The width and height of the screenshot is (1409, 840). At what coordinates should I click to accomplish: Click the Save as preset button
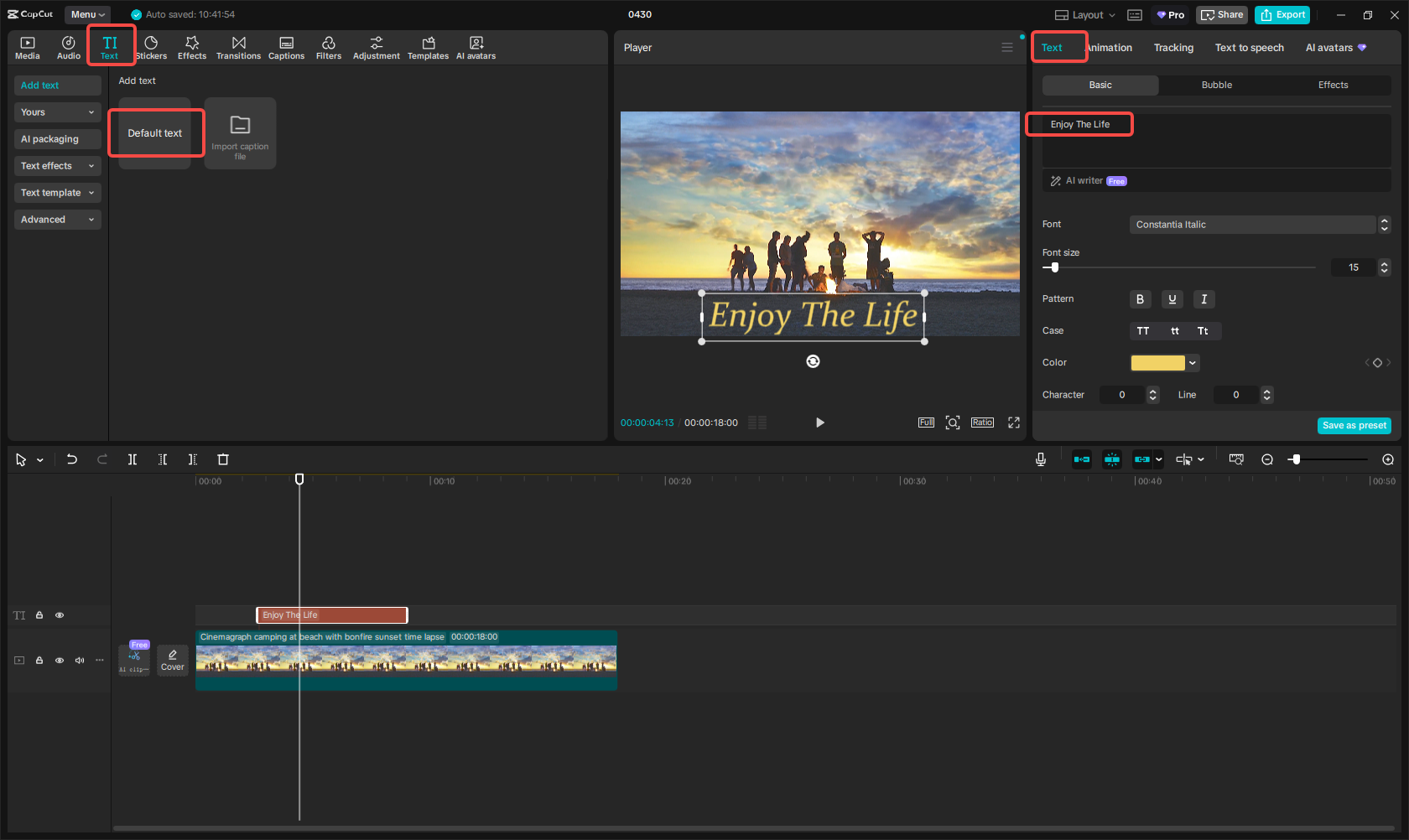pos(1354,425)
